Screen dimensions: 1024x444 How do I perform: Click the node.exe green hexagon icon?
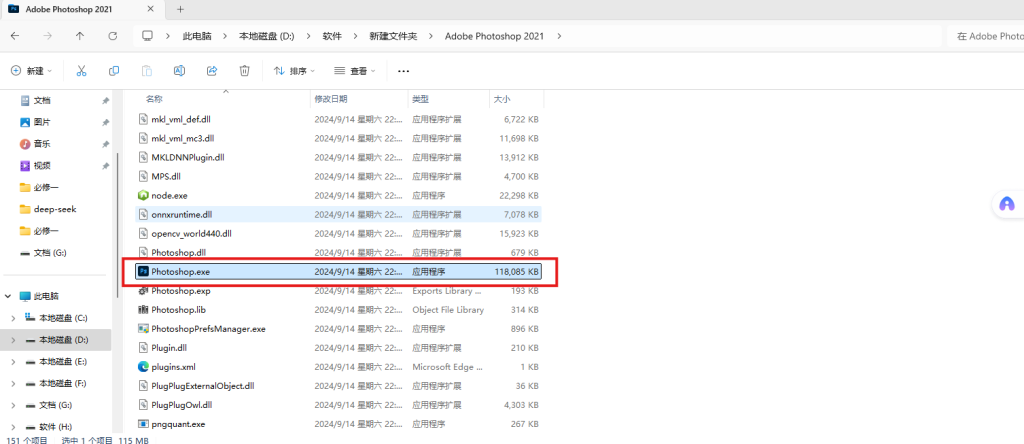[x=144, y=195]
